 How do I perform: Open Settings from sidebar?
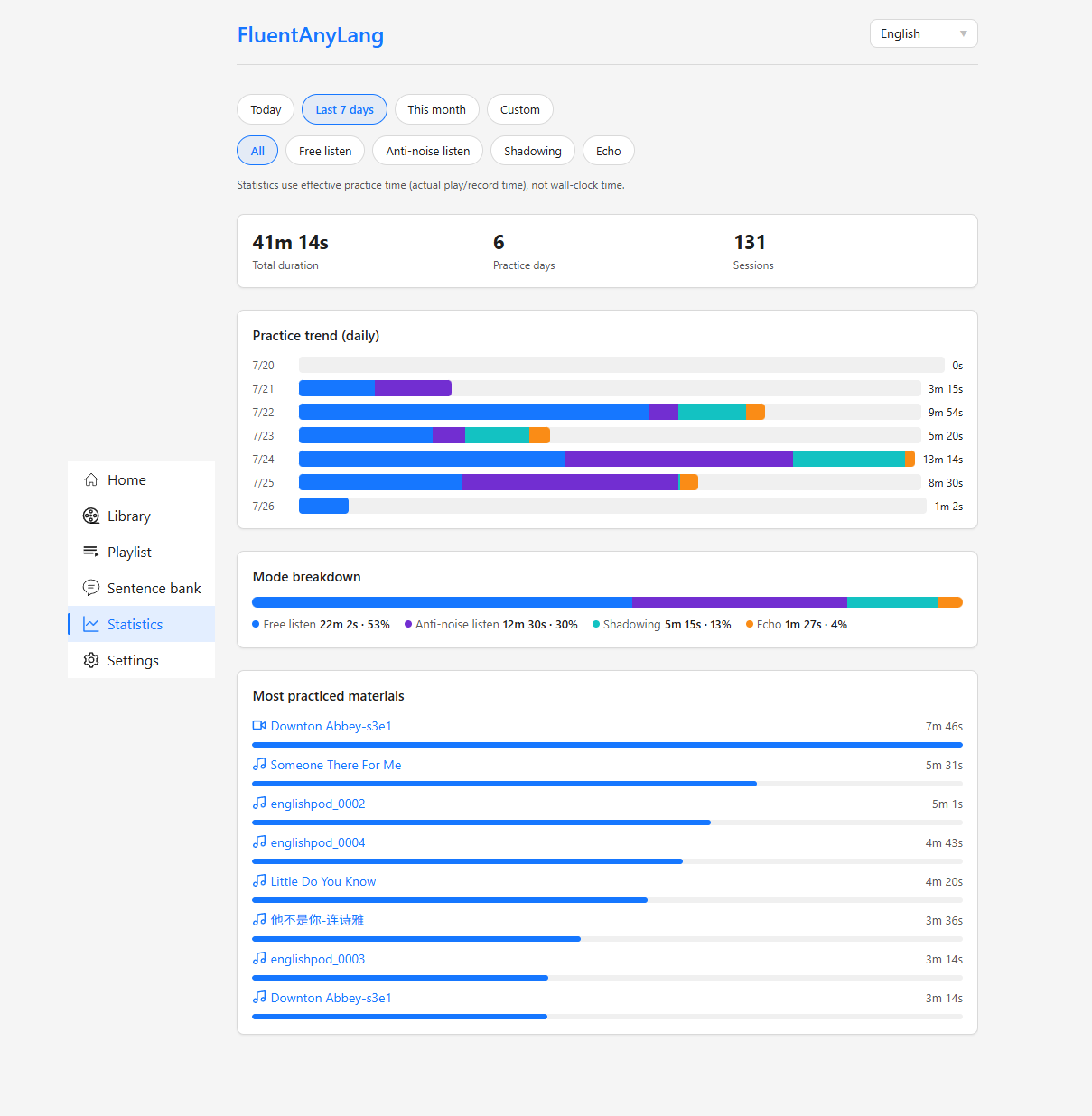[141, 660]
